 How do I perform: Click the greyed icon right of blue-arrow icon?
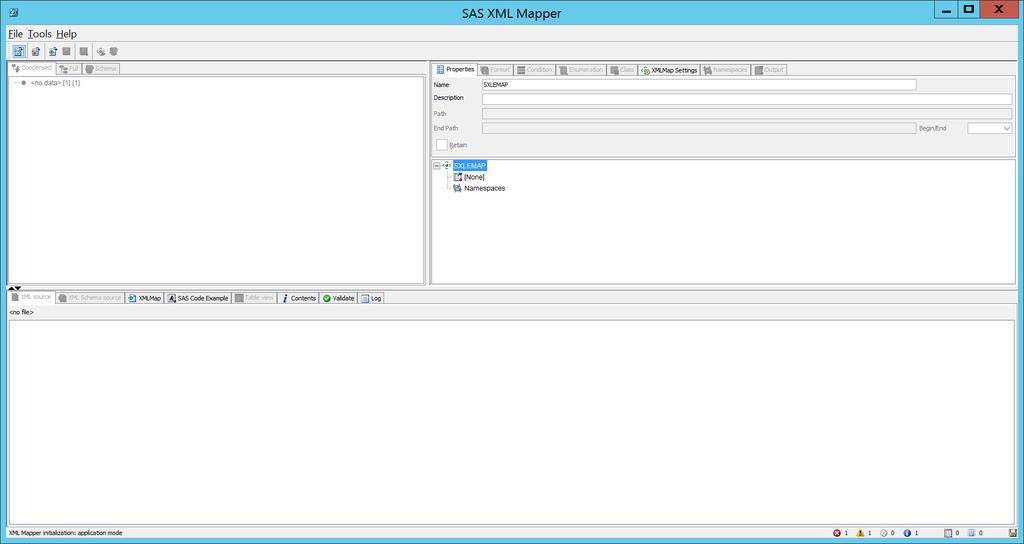[x=67, y=51]
